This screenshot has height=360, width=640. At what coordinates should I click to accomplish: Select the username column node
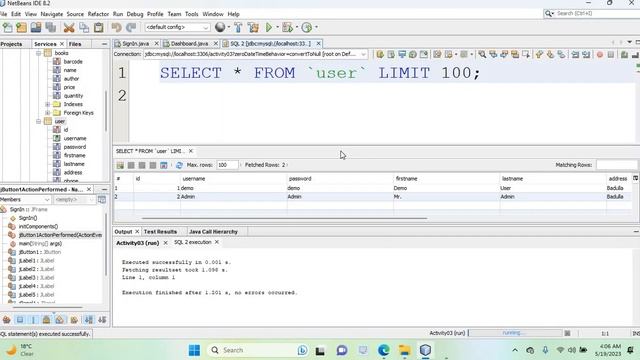click(x=75, y=138)
